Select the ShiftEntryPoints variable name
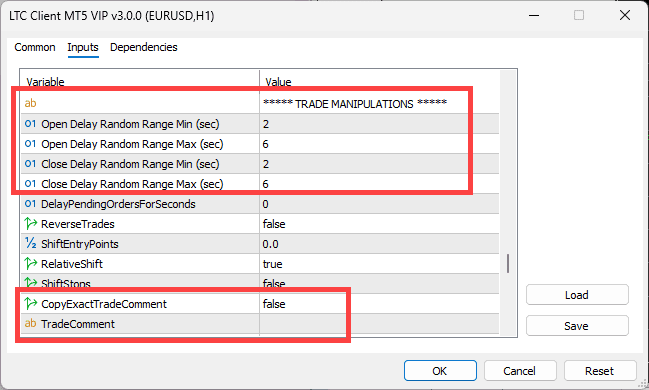The height and width of the screenshot is (390, 649). pyautogui.click(x=80, y=244)
